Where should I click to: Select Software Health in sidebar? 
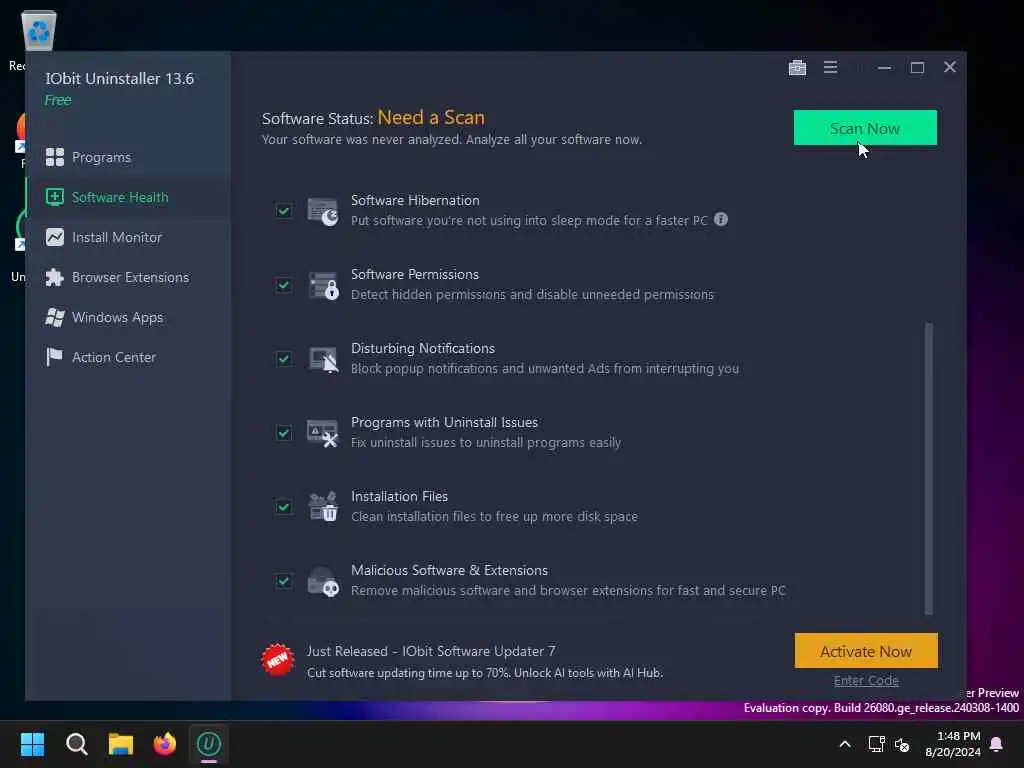[129, 197]
